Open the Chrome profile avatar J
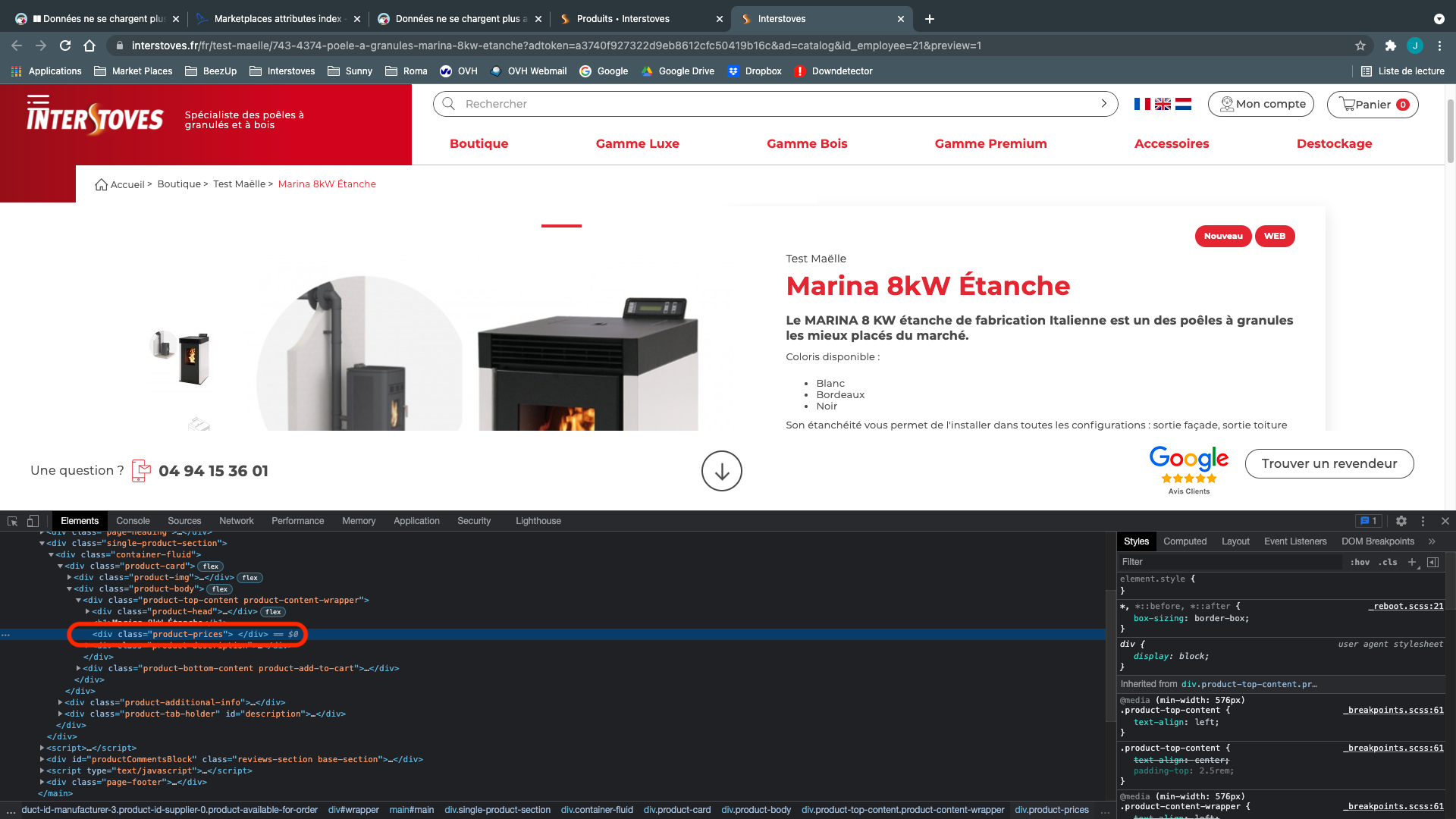The height and width of the screenshot is (819, 1456). click(x=1415, y=45)
